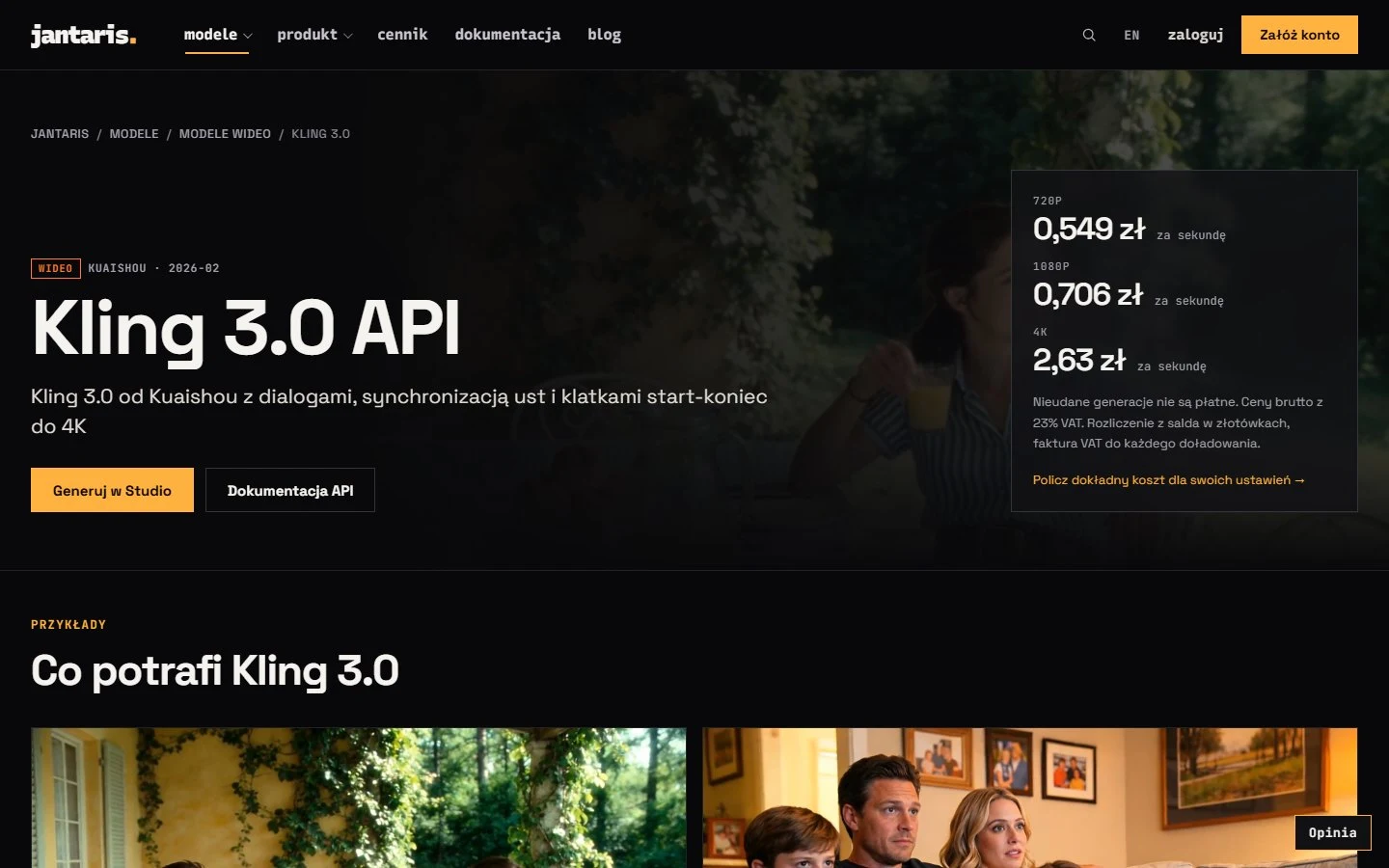Open the cennik page
The width and height of the screenshot is (1389, 868).
(402, 35)
